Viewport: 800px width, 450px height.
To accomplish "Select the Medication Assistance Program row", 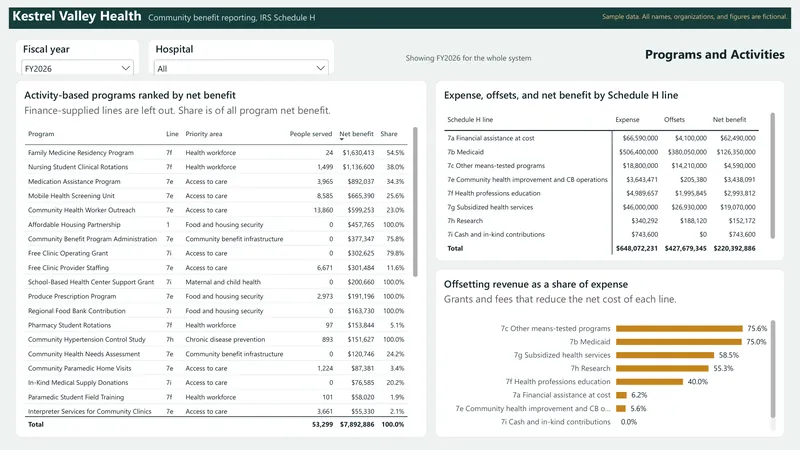I will click(x=217, y=181).
